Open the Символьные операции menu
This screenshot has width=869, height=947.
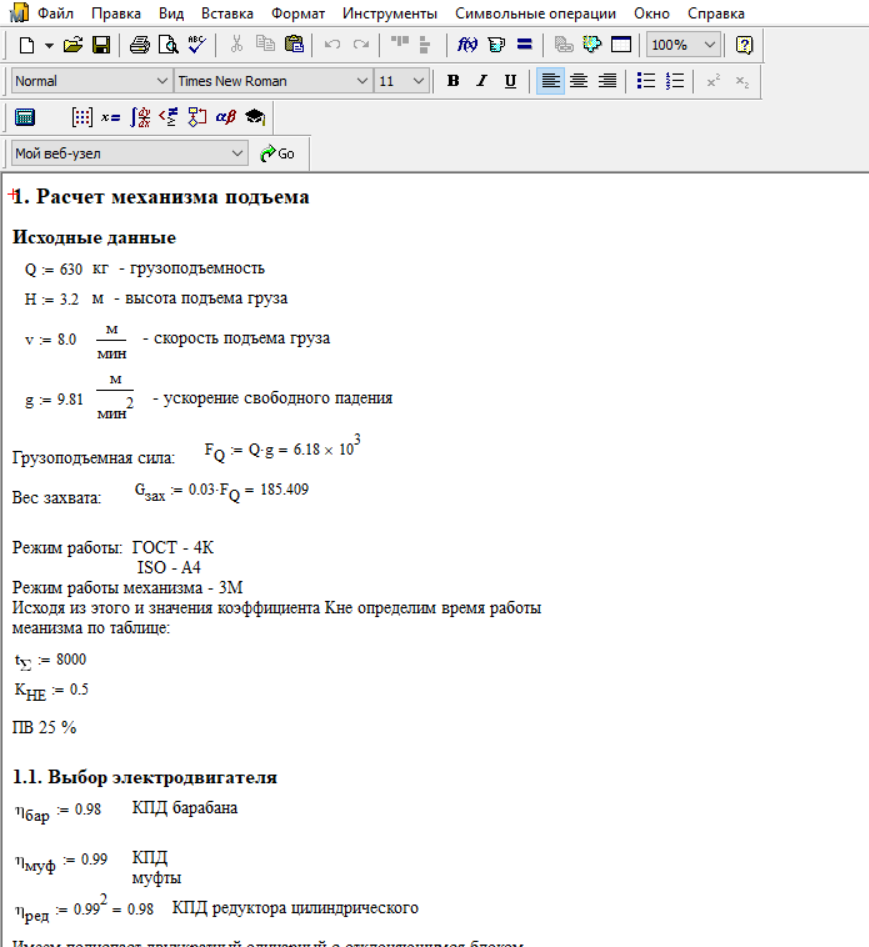coord(535,13)
